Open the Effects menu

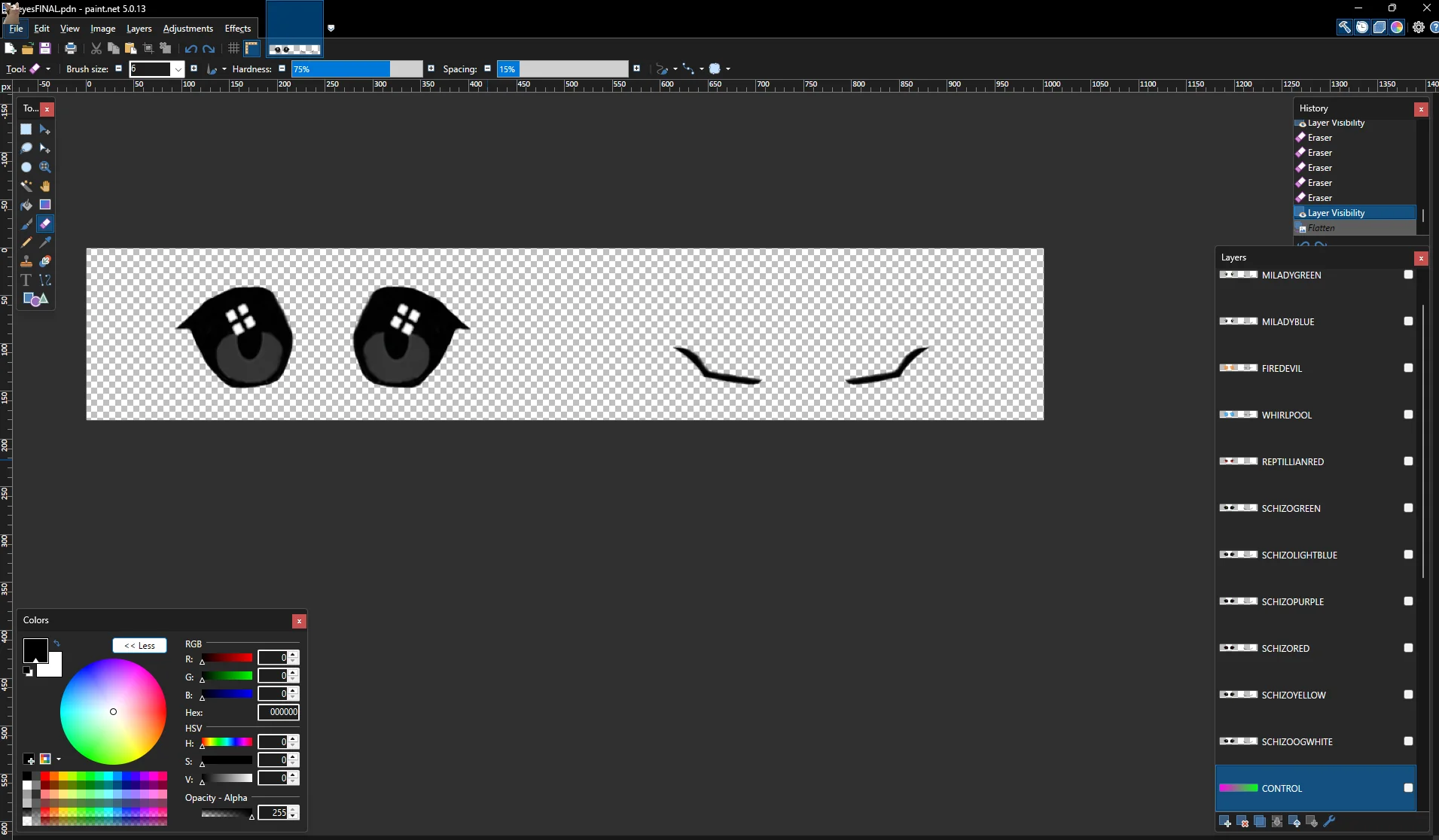click(x=238, y=29)
